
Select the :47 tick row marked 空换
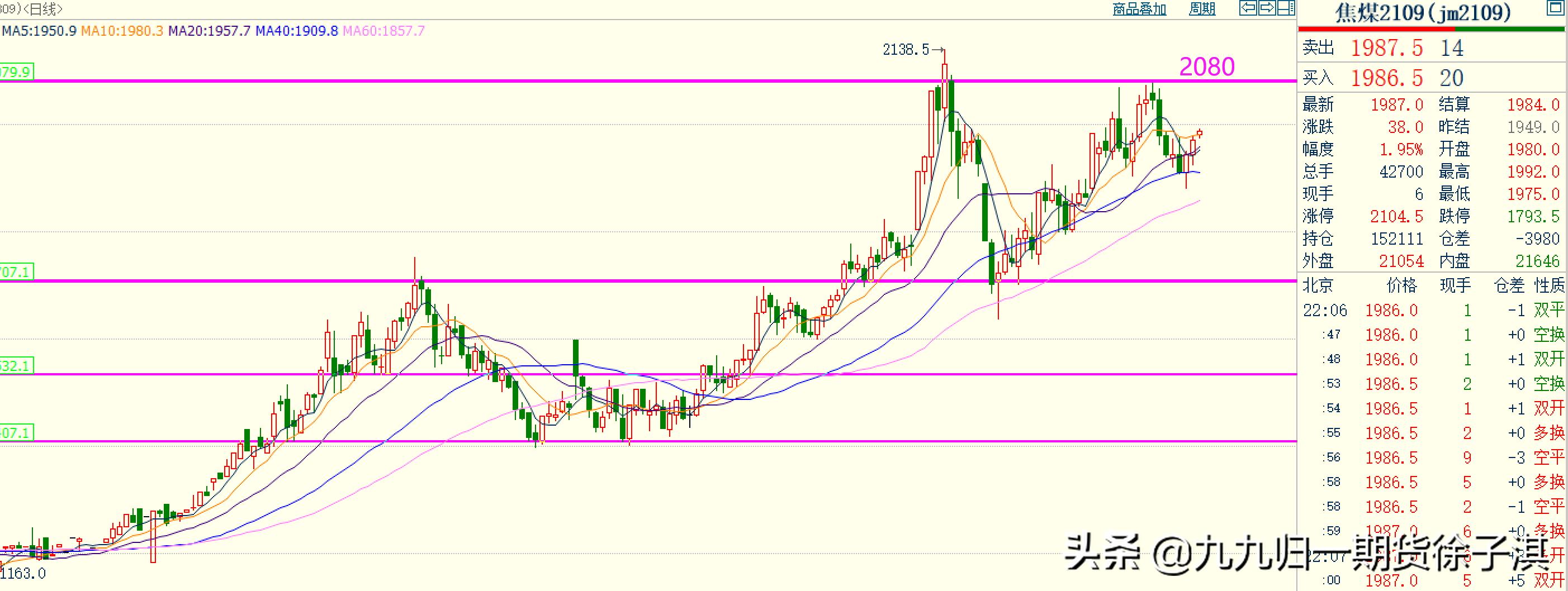tap(1433, 335)
